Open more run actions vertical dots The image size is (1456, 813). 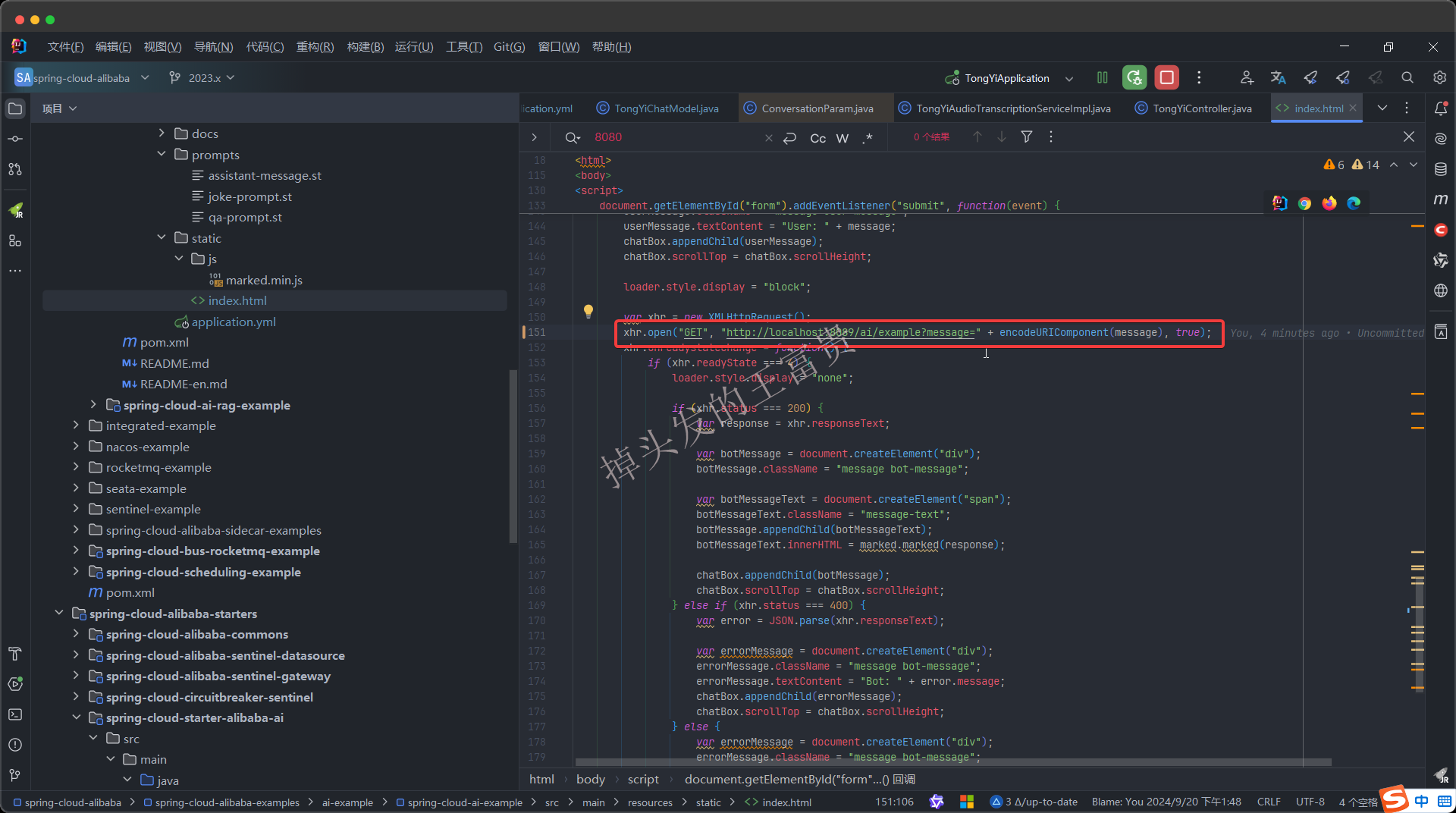(x=1199, y=77)
